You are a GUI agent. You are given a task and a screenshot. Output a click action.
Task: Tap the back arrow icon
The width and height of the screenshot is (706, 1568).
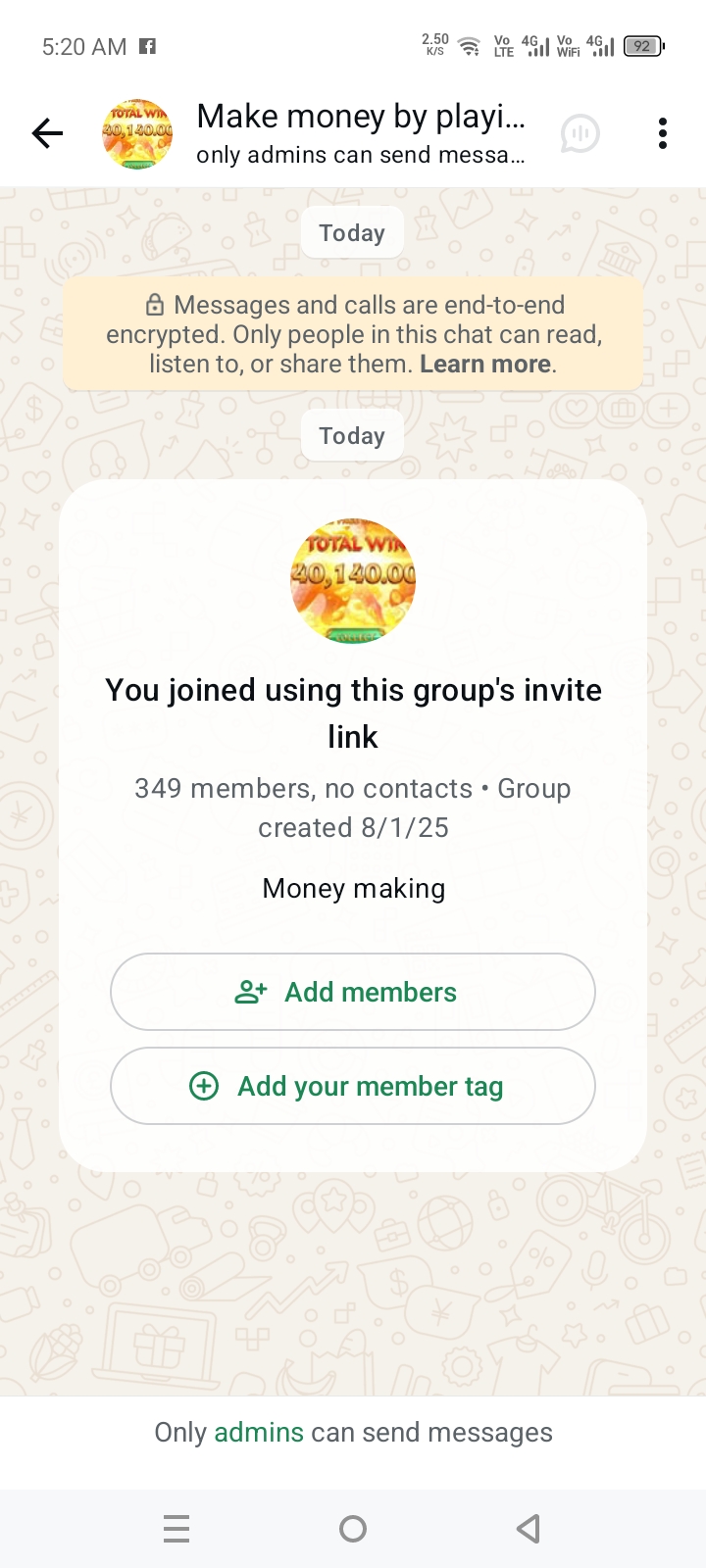tap(47, 133)
